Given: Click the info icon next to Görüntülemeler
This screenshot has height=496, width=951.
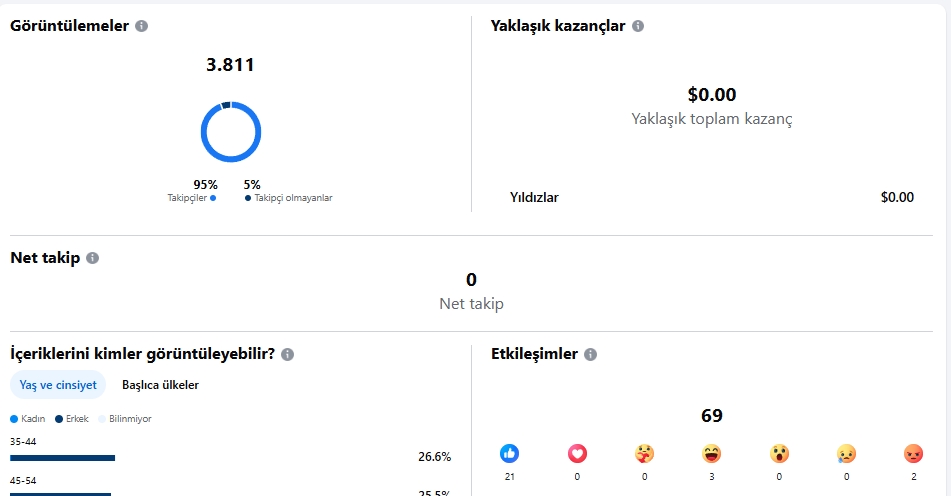Looking at the screenshot, I should [141, 26].
